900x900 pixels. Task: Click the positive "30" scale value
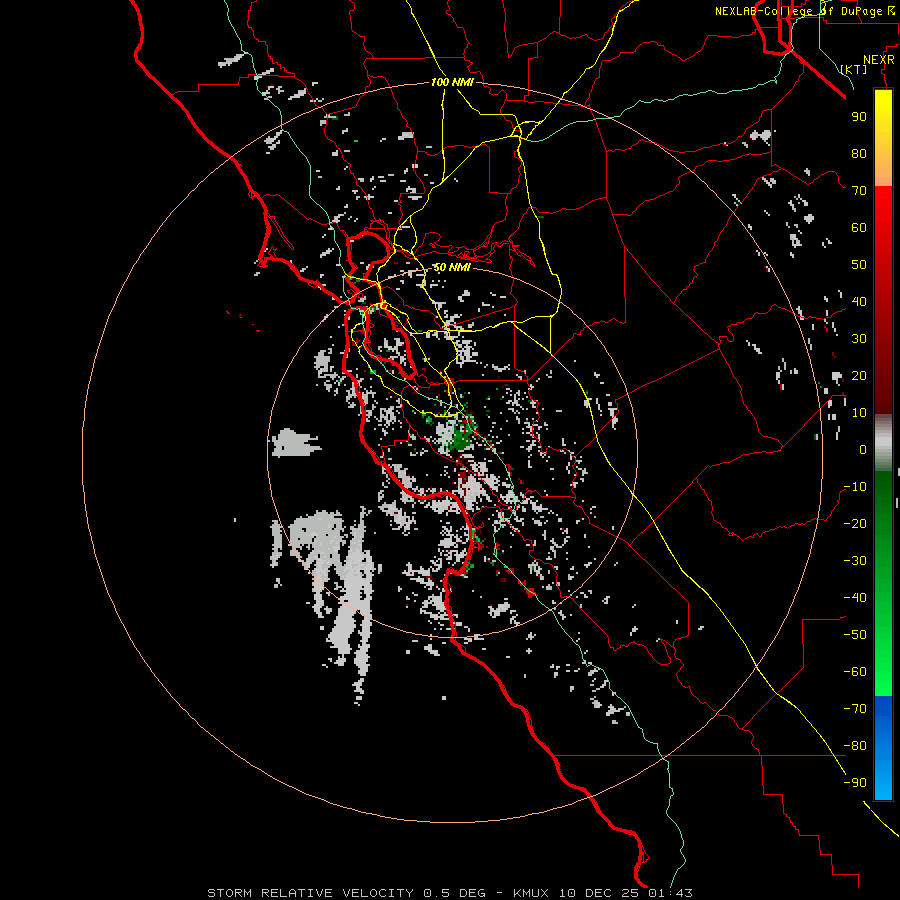(859, 339)
